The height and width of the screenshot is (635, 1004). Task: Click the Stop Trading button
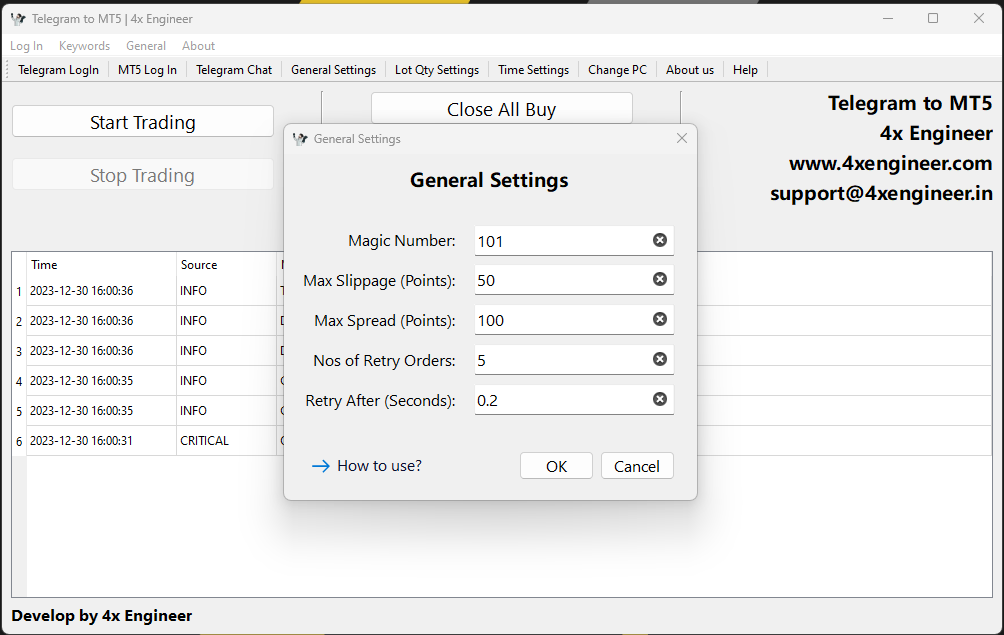(143, 175)
